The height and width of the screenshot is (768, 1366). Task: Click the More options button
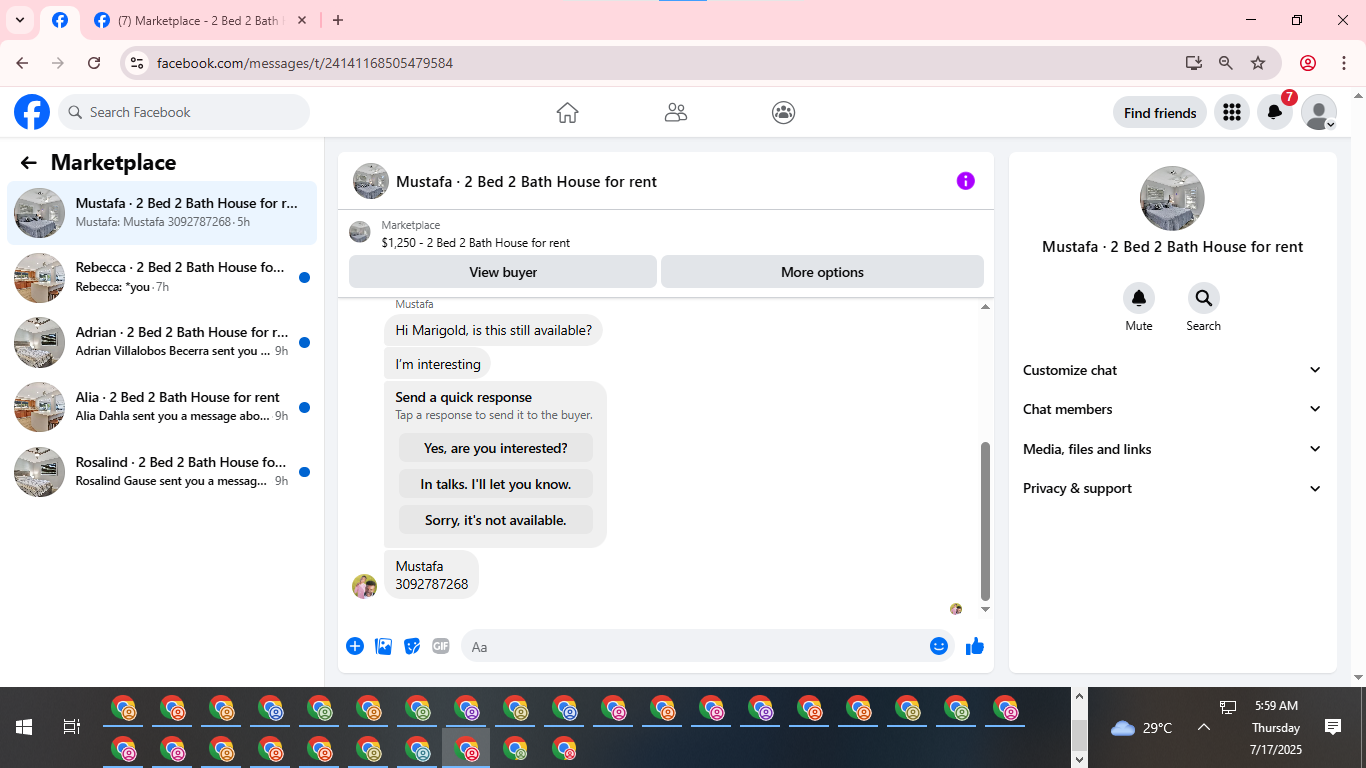pos(822,272)
